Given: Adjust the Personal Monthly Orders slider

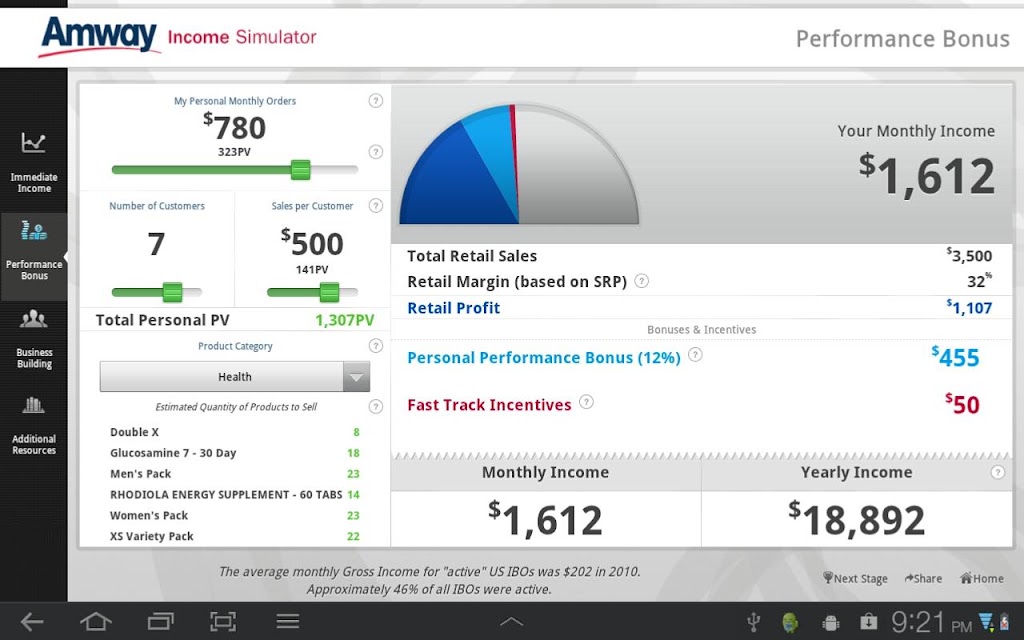Looking at the screenshot, I should [x=300, y=170].
